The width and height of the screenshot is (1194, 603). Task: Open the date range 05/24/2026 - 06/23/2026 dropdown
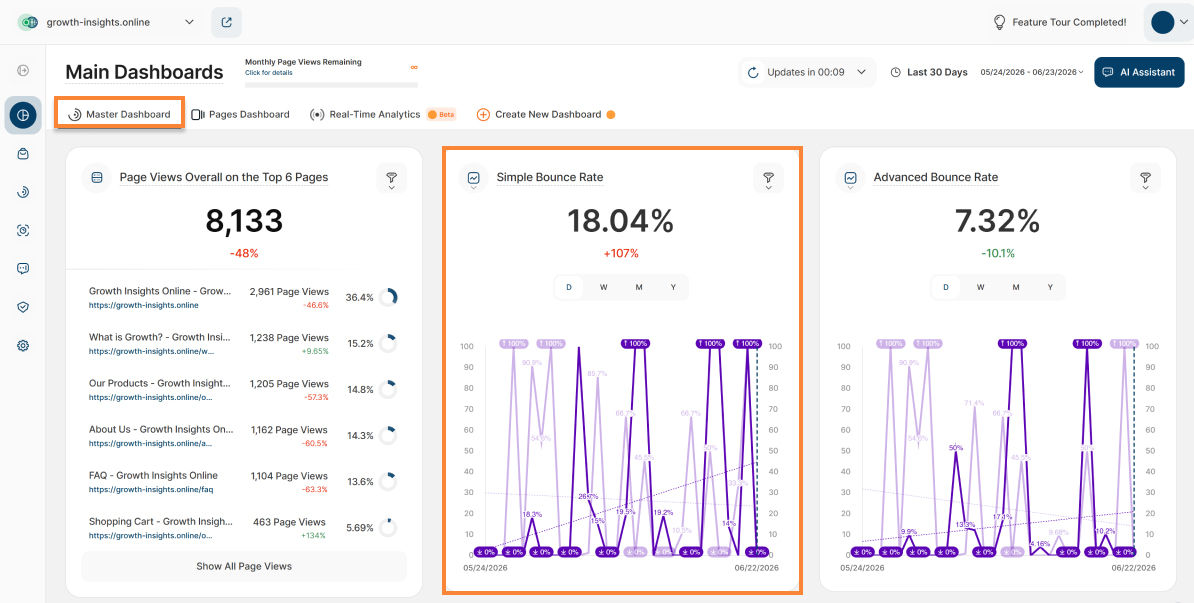click(x=1032, y=72)
